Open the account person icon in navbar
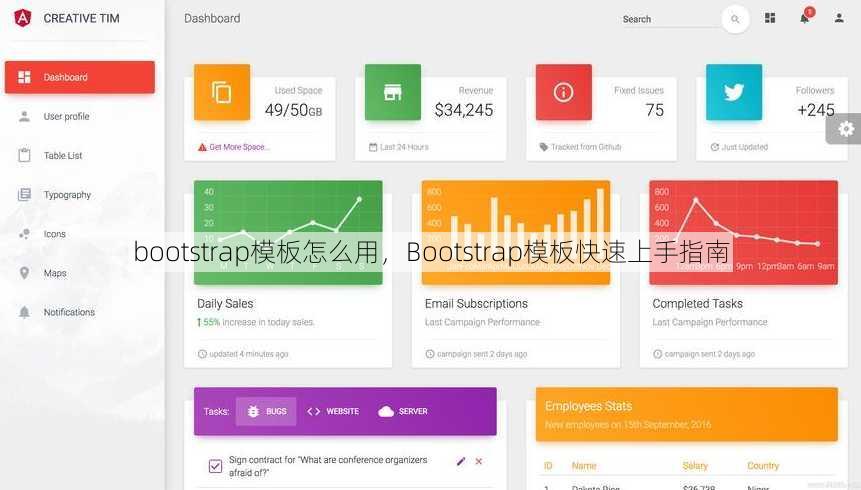Viewport: 861px width, 490px height. (839, 18)
